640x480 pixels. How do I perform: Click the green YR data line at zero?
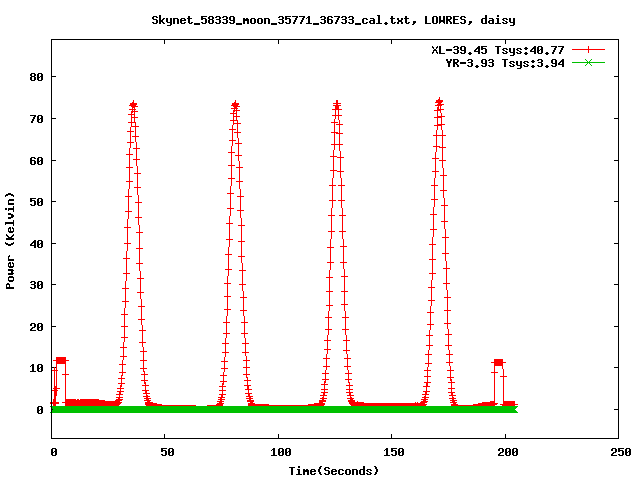284,409
